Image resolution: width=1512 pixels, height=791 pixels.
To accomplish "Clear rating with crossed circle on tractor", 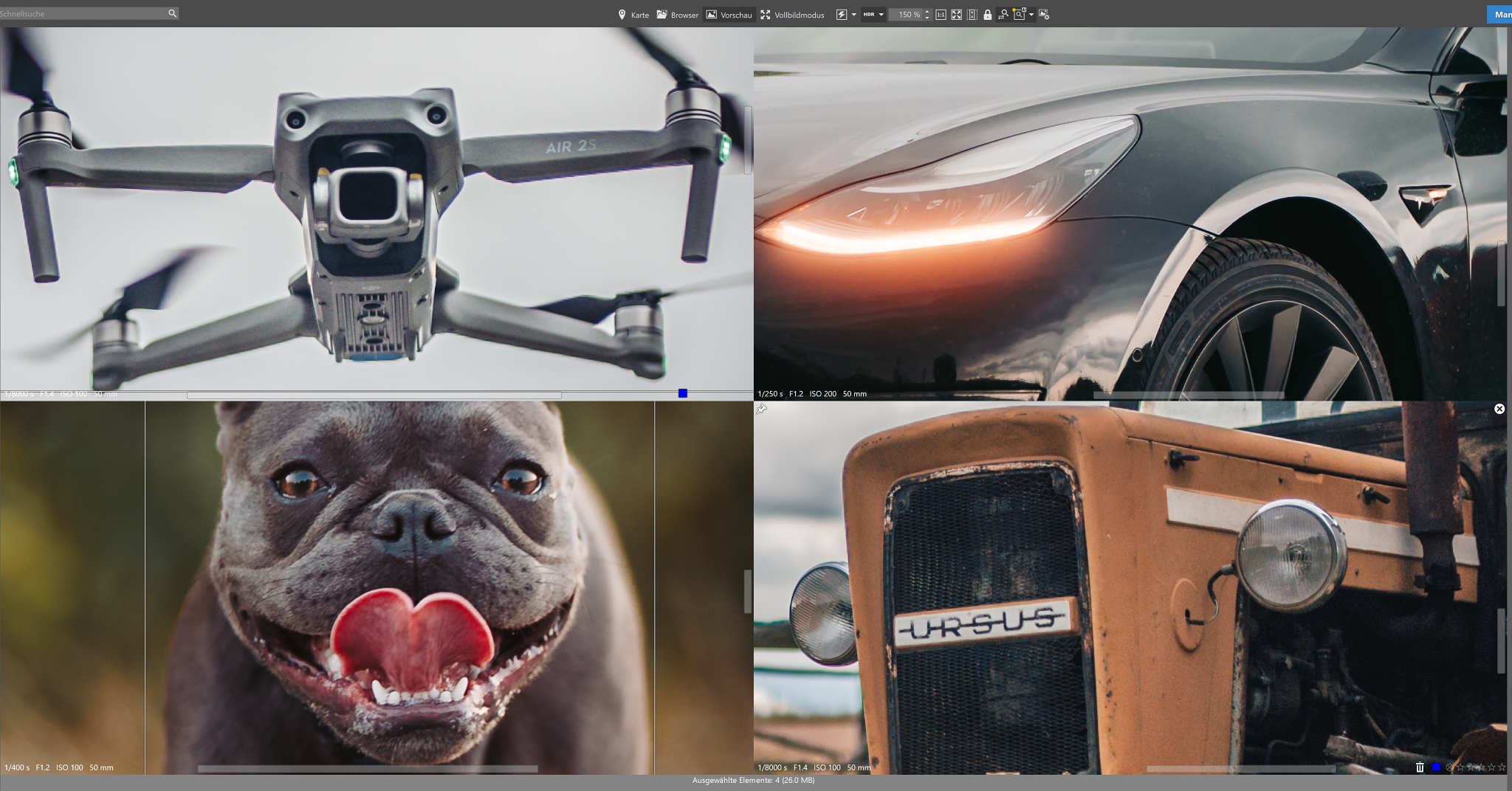I will pyautogui.click(x=1449, y=767).
